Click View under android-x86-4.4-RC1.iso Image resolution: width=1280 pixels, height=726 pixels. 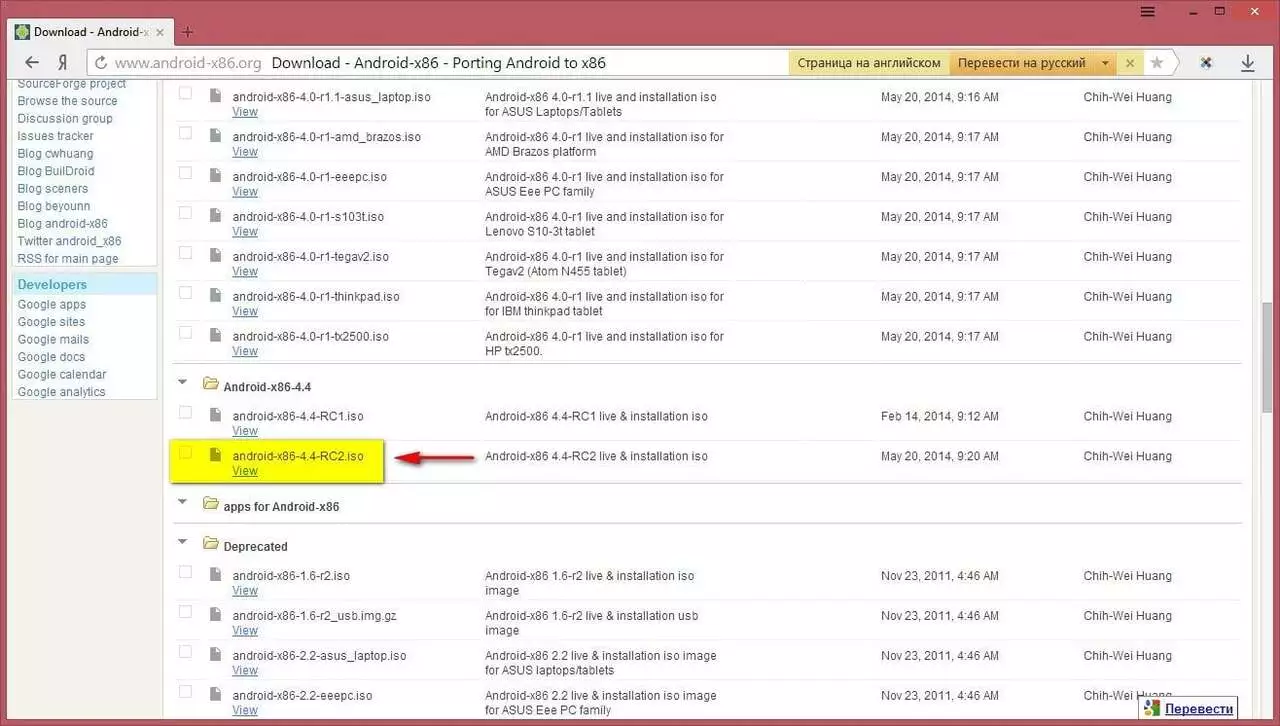245,431
